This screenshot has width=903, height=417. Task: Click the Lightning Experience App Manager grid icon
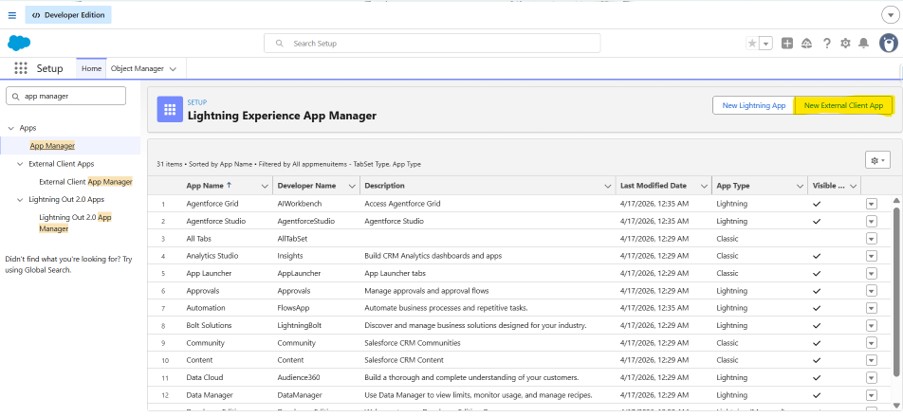tap(170, 109)
